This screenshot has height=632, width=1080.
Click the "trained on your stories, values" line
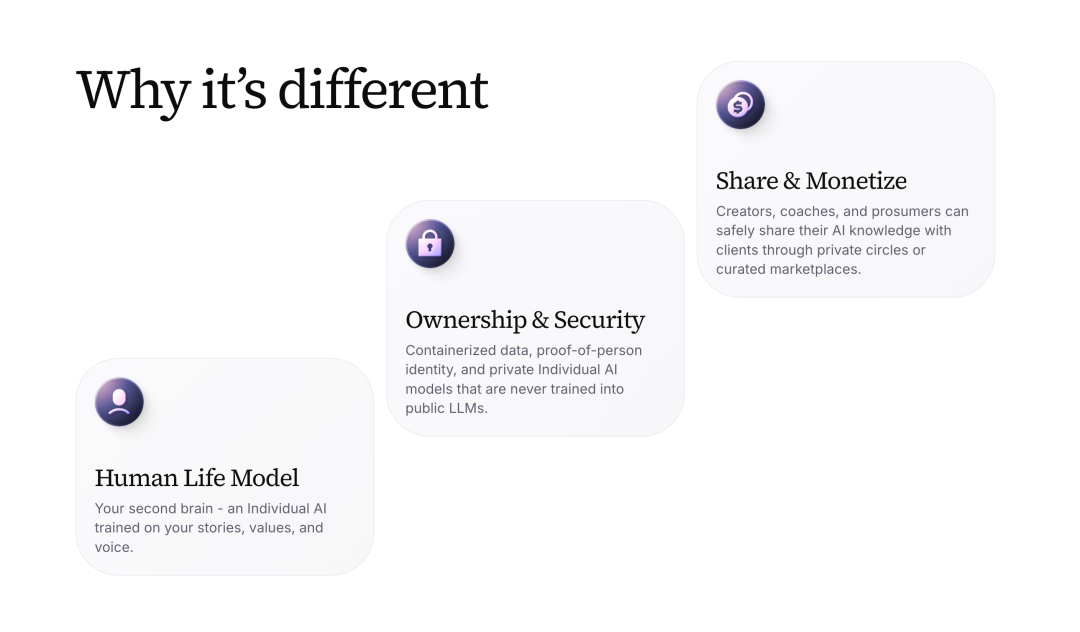click(209, 527)
